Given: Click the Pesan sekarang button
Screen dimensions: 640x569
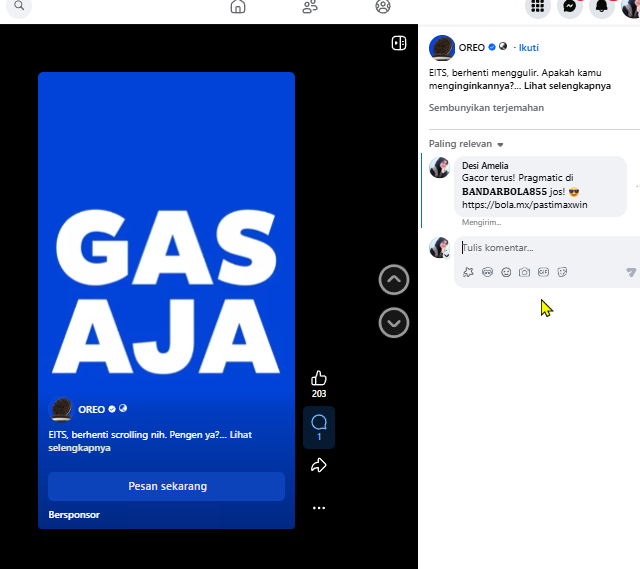Looking at the screenshot, I should pos(167,486).
